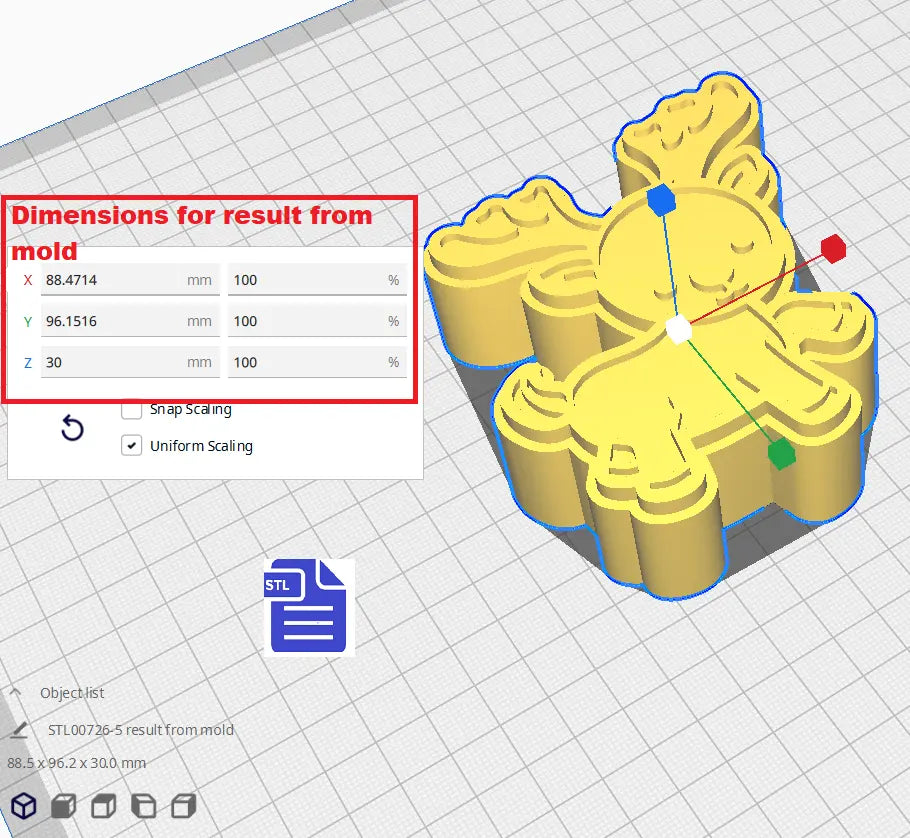Click the X dimension mm field
Screen dimensions: 910x838
[112, 280]
